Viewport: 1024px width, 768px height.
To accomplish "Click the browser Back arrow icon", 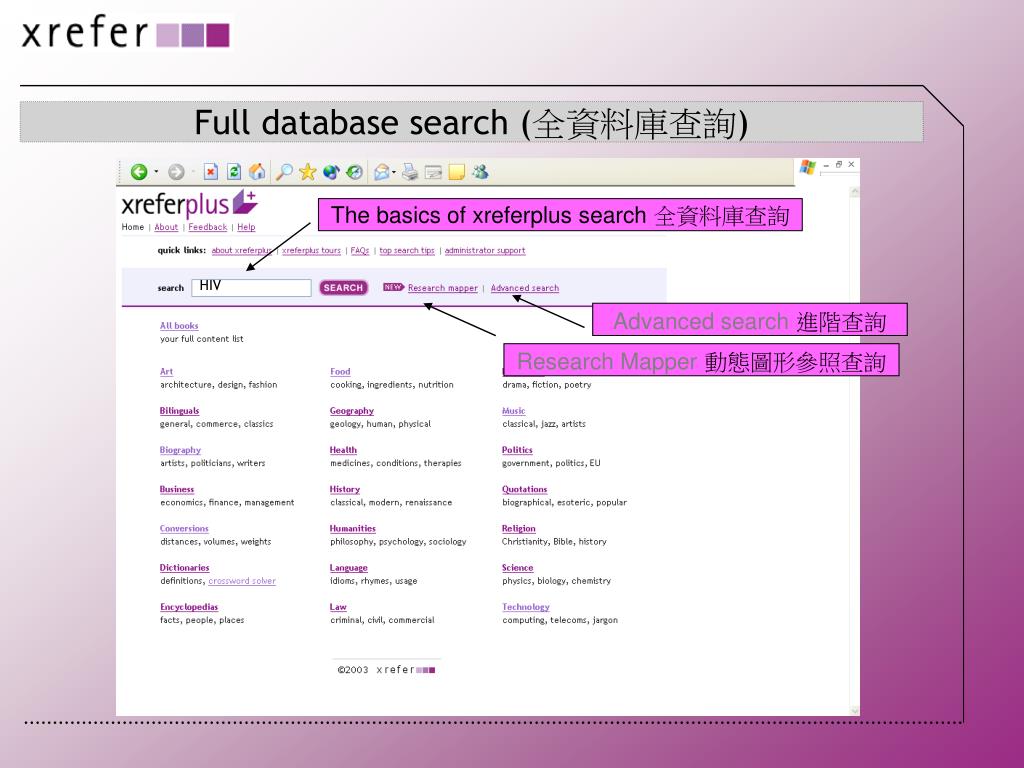I will click(x=138, y=172).
